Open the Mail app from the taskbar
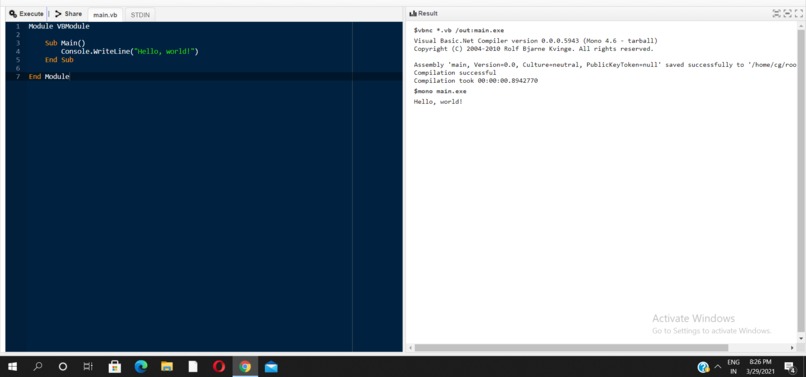The height and width of the screenshot is (377, 806). [271, 366]
